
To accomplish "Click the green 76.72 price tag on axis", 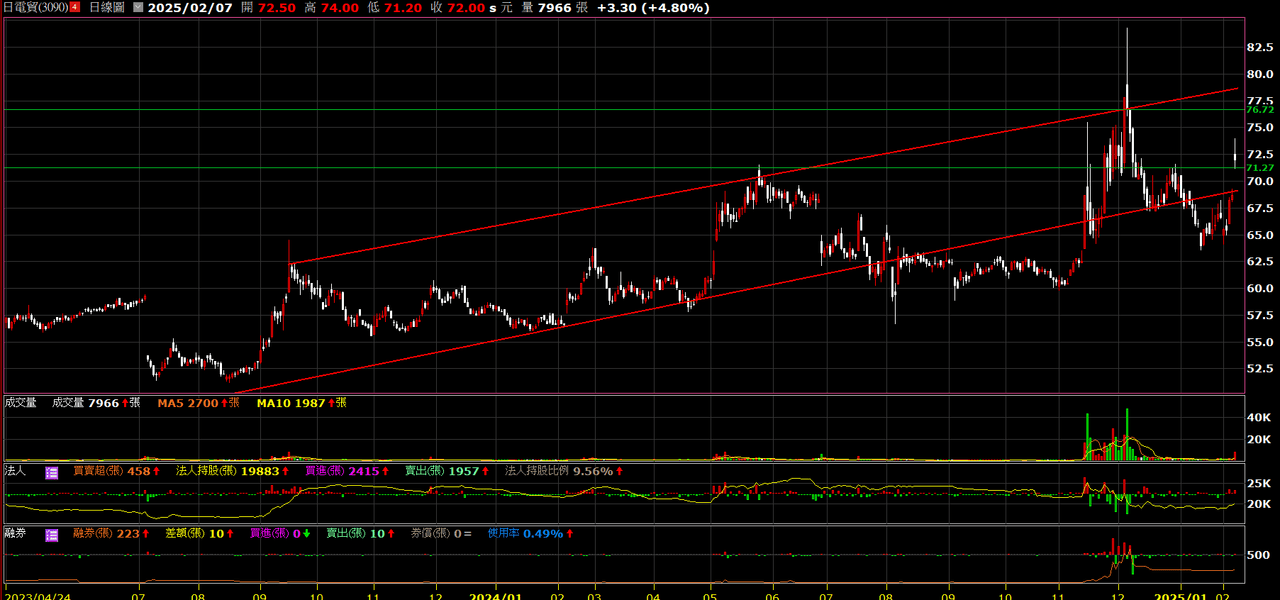I will pos(1259,109).
